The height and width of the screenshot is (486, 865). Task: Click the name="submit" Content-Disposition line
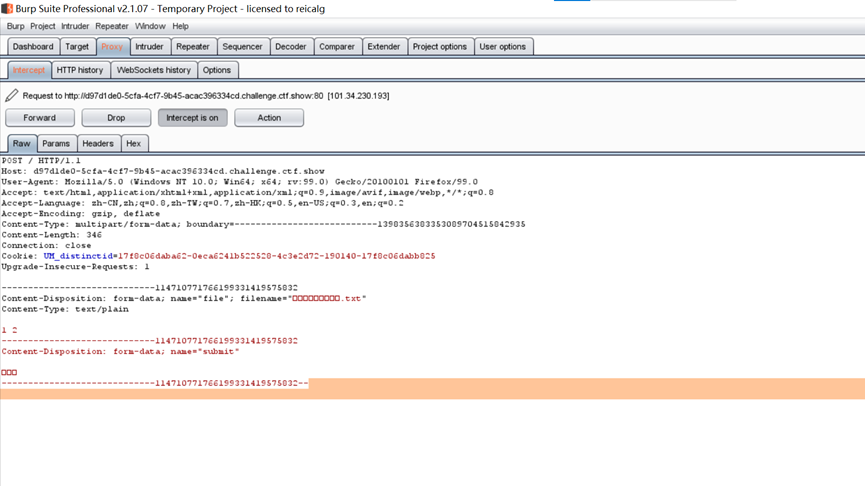[120, 351]
